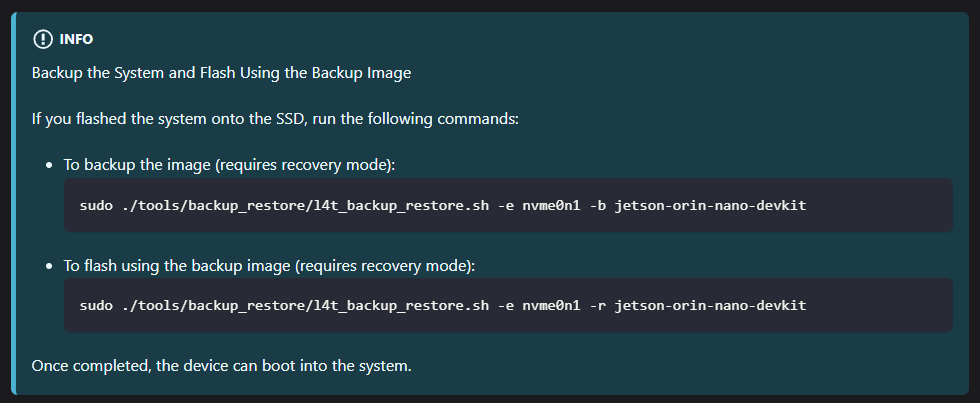Viewport: 980px width, 403px height.
Task: Click 'To backup the image' bullet text
Action: [x=230, y=166]
